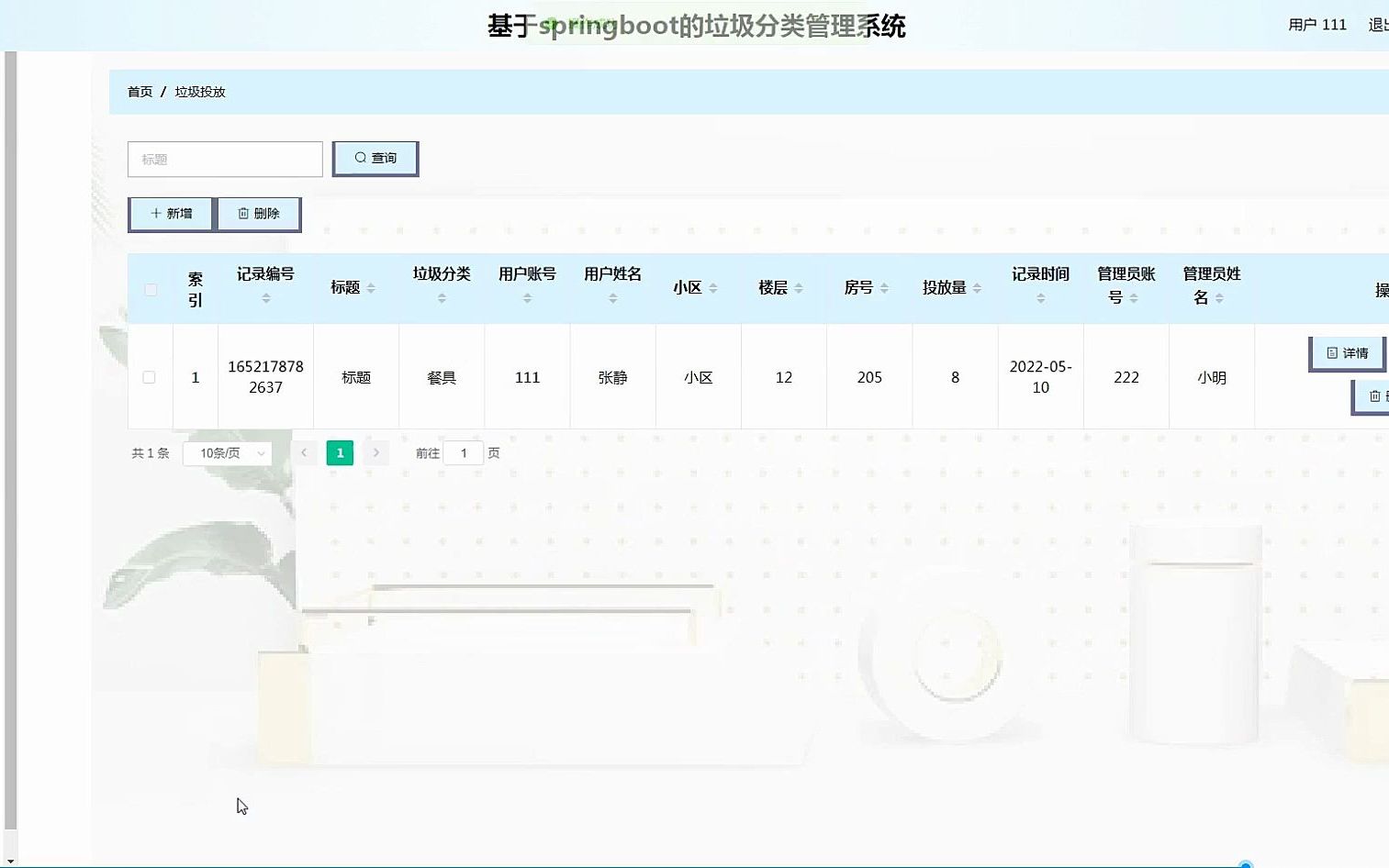Click the 退出 logout link
Image resolution: width=1389 pixels, height=868 pixels.
point(1378,25)
